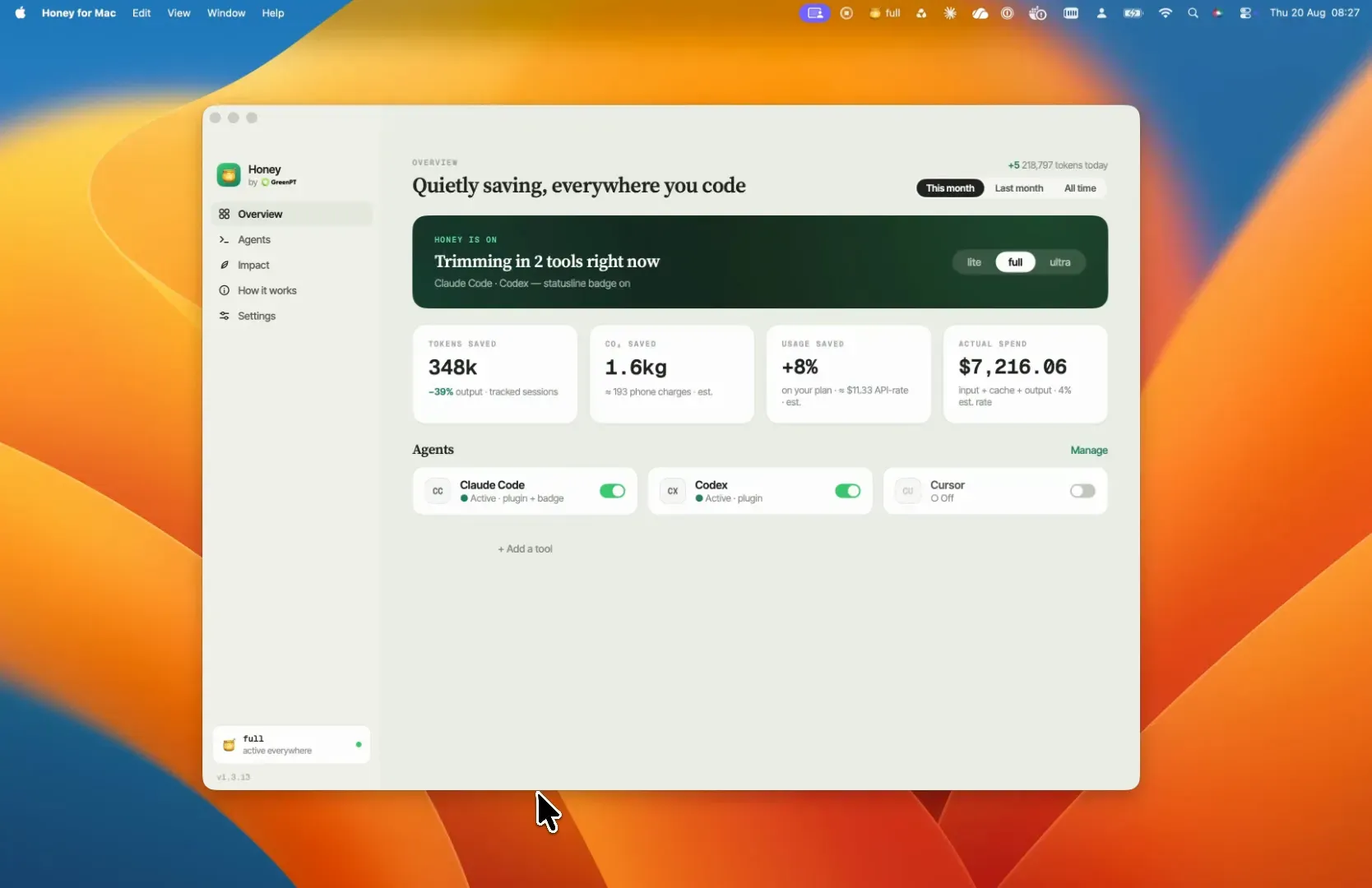
Task: Select the Last month tab
Action: point(1019,188)
